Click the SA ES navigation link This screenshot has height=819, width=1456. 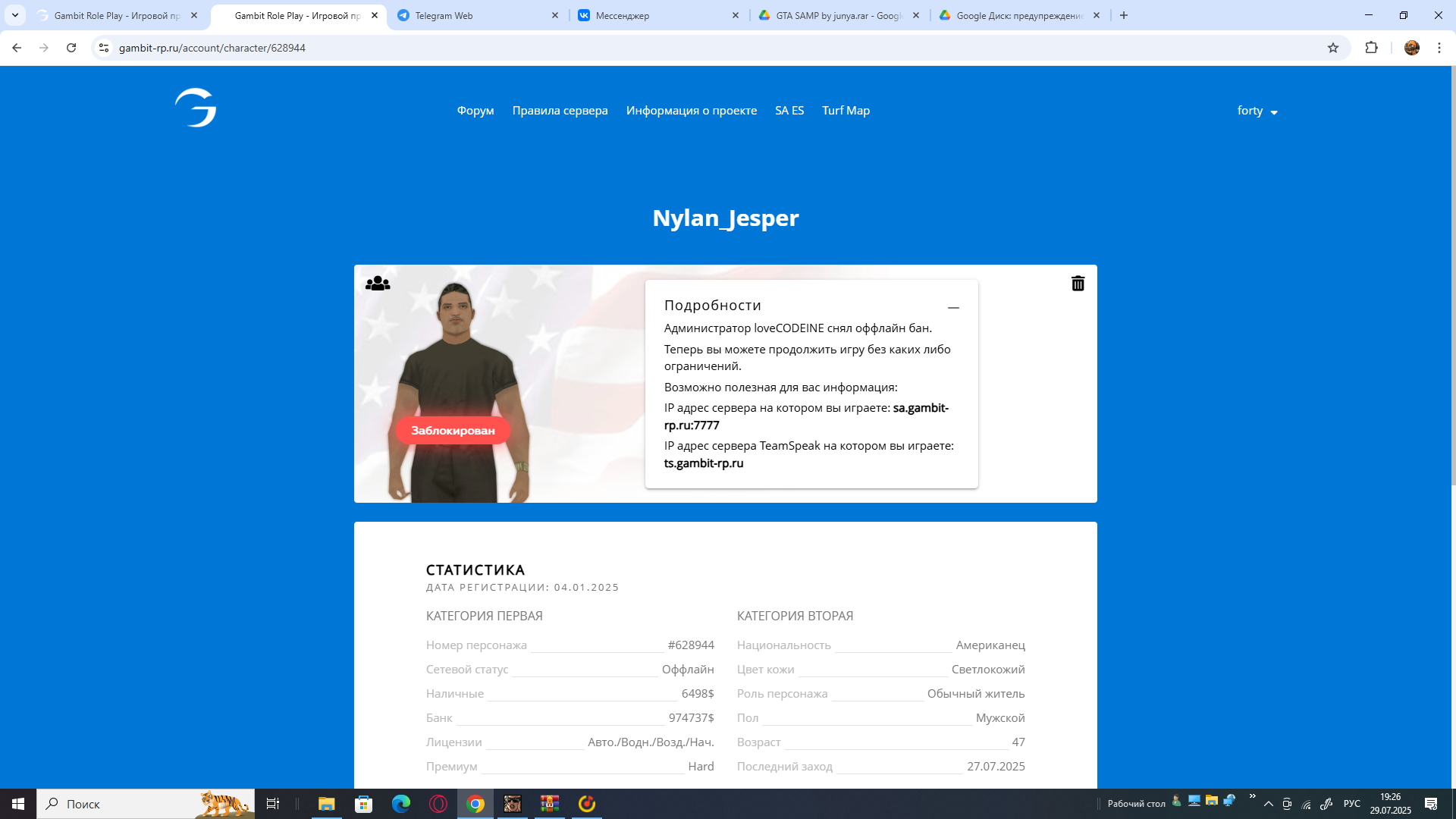tap(789, 111)
